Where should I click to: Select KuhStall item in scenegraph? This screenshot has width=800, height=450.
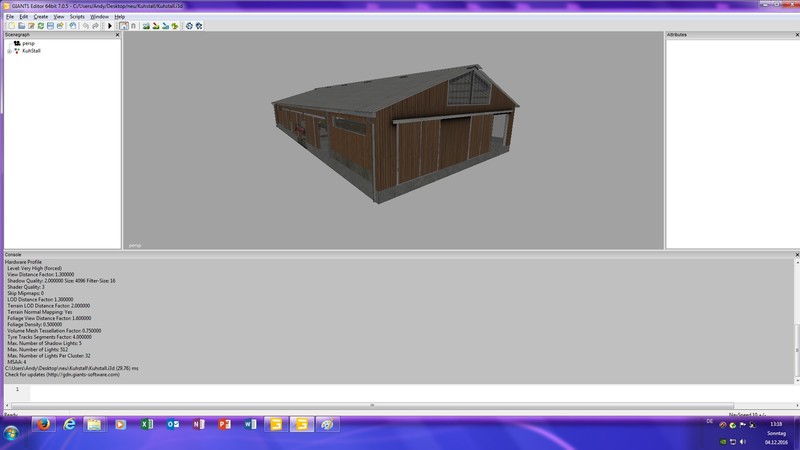pyautogui.click(x=31, y=50)
